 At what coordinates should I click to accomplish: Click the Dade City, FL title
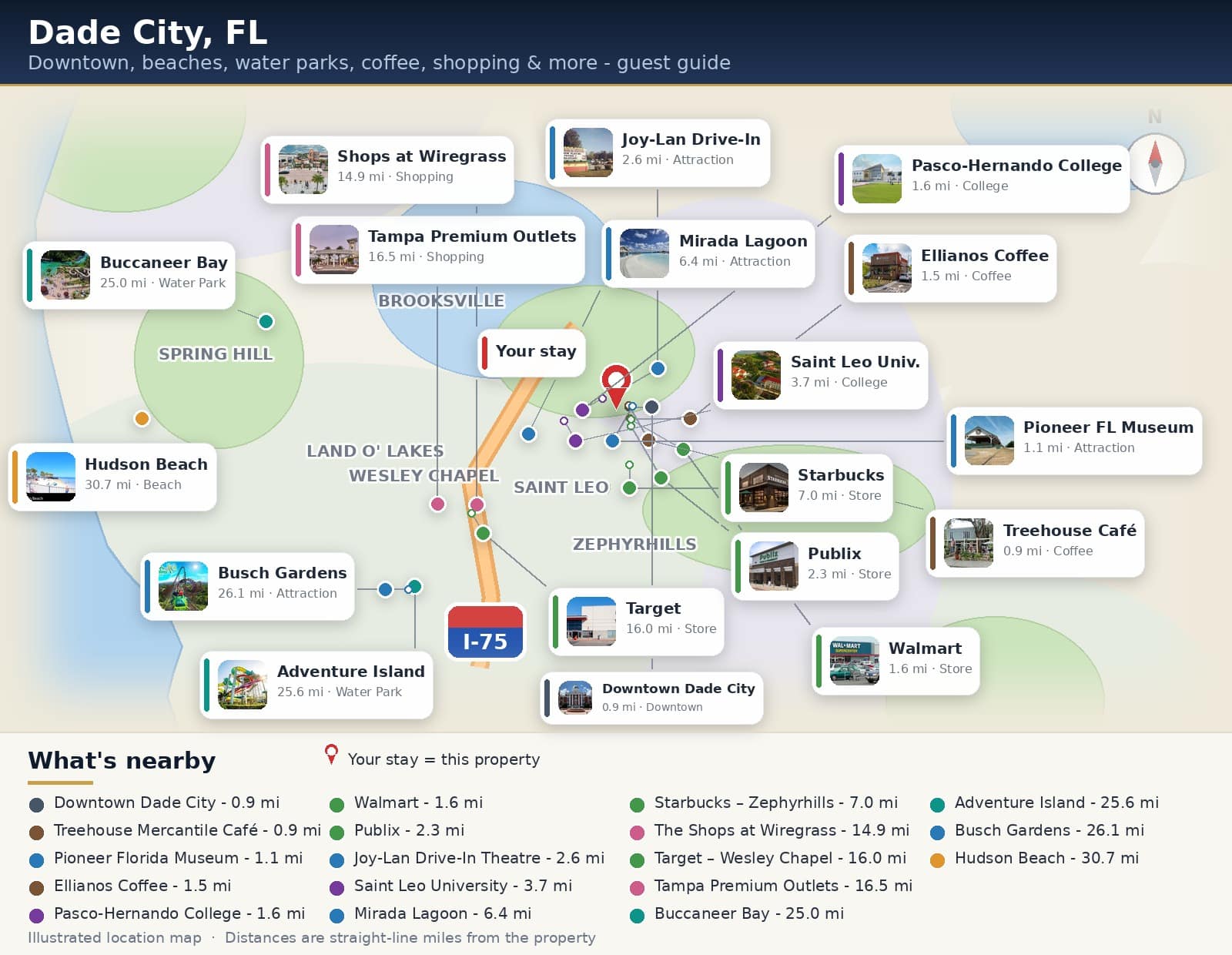click(x=148, y=32)
